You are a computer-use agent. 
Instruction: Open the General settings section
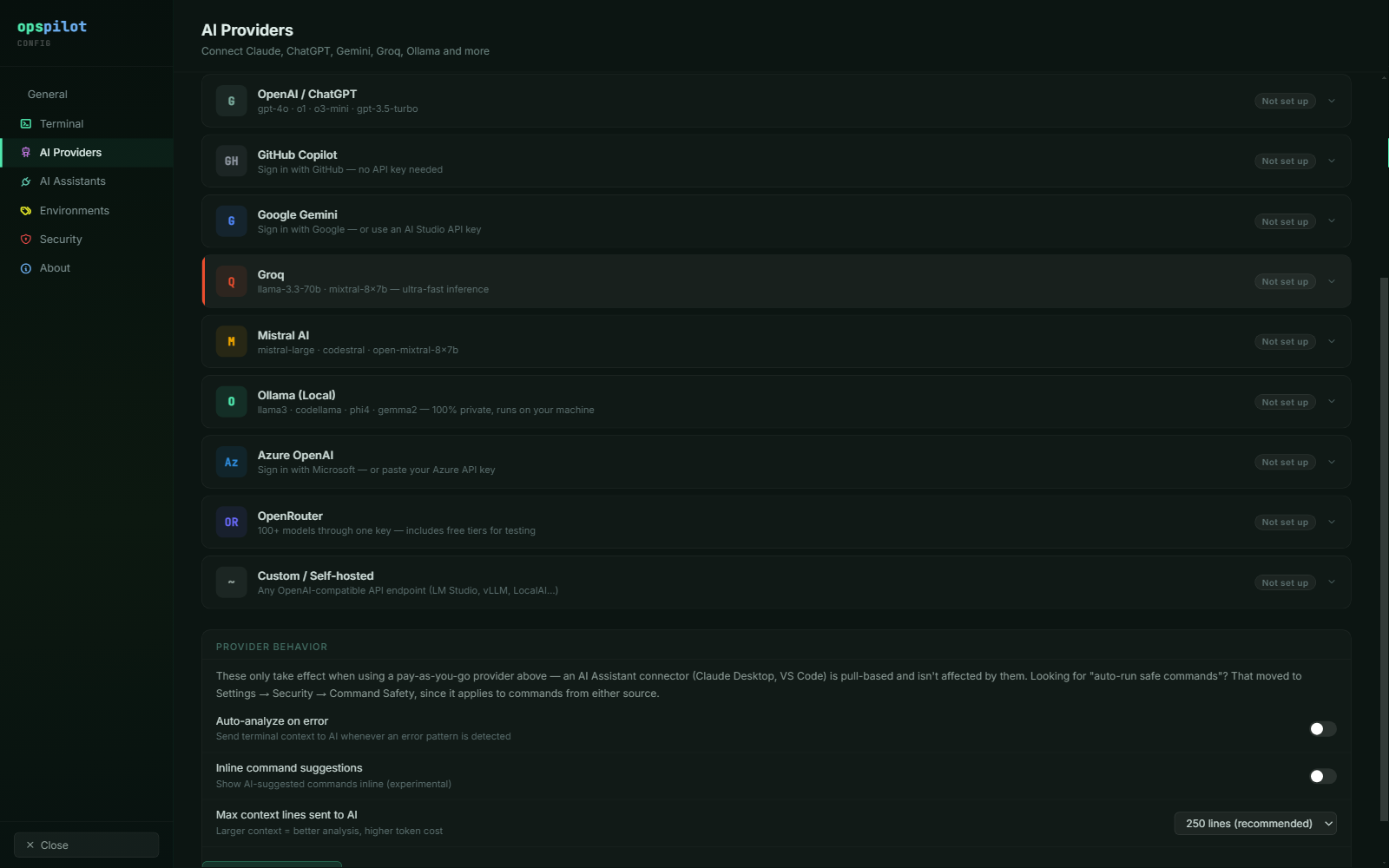(x=48, y=95)
